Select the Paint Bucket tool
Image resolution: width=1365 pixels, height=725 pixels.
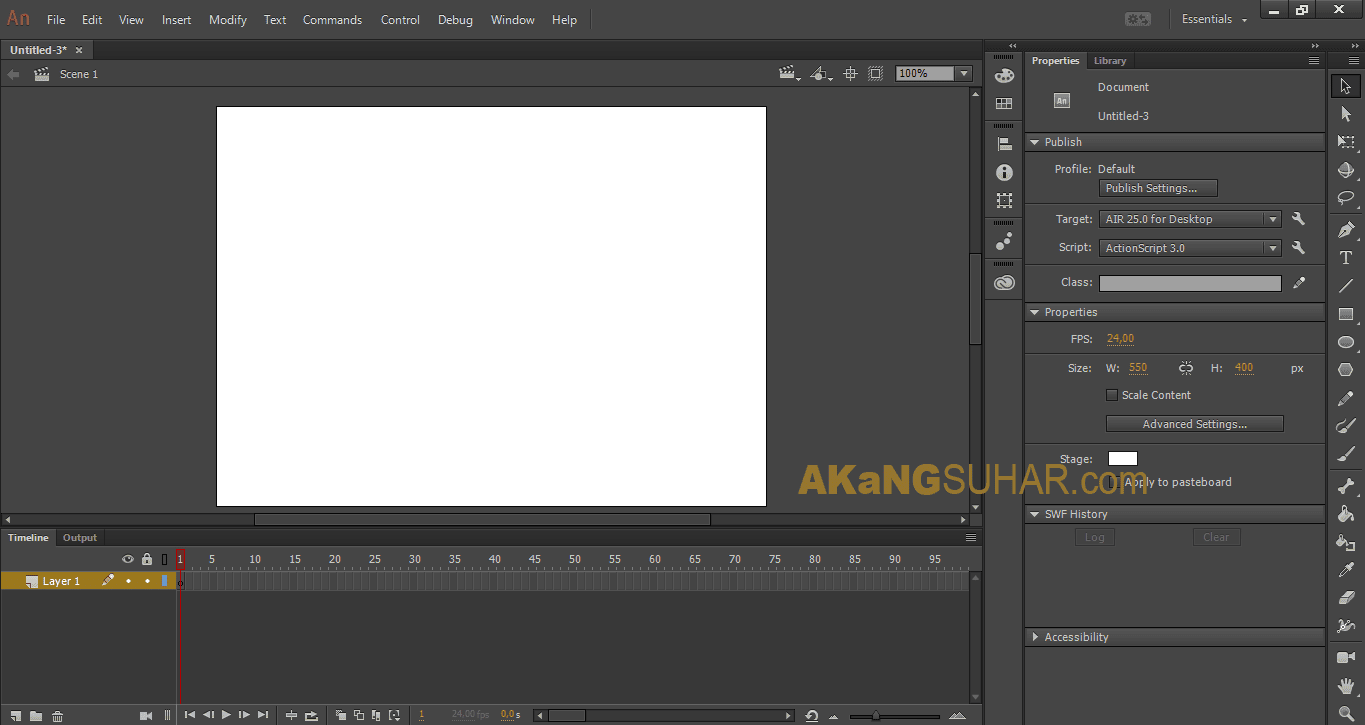click(x=1346, y=514)
